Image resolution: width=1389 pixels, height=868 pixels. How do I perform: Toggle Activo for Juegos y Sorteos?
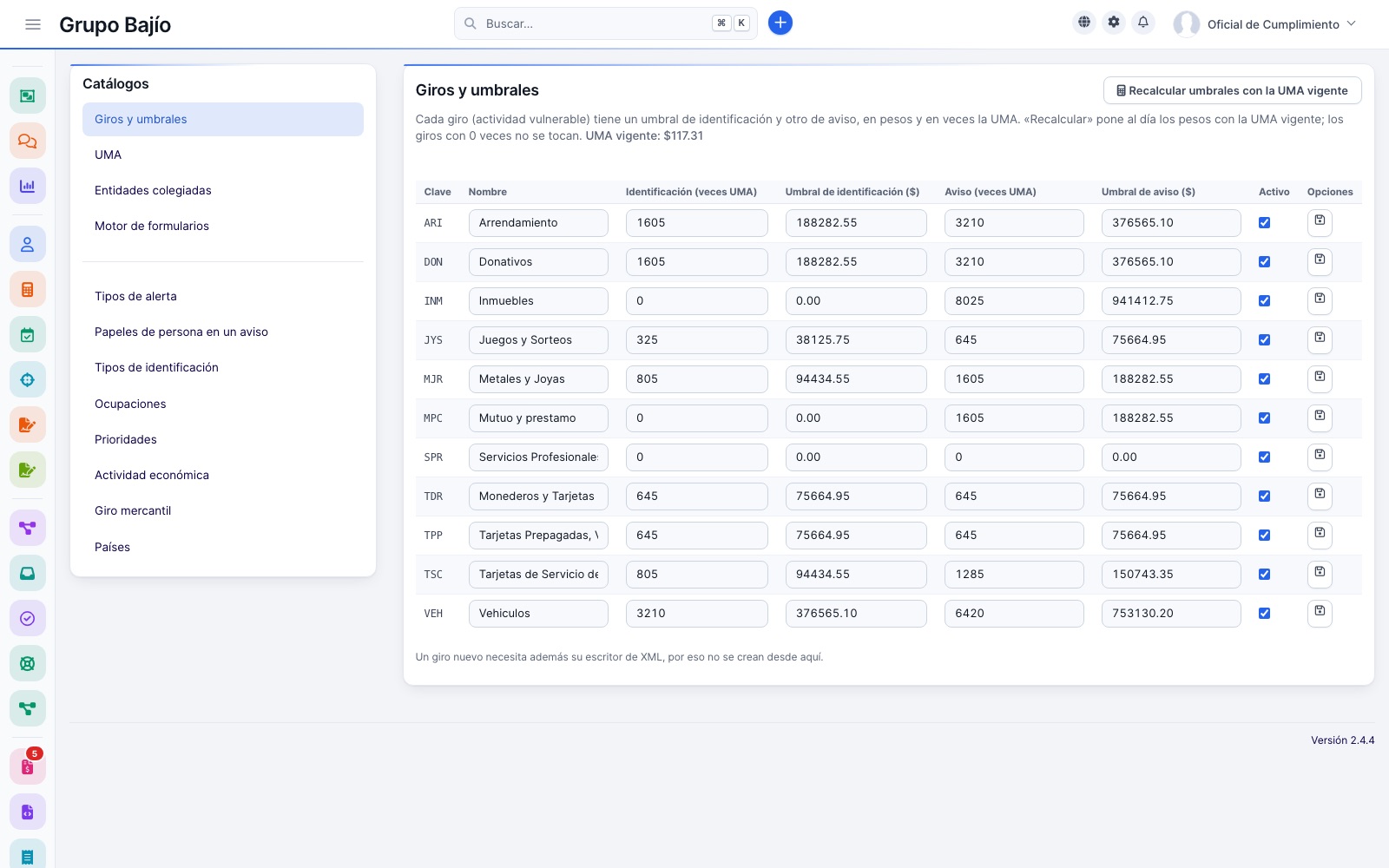point(1264,340)
